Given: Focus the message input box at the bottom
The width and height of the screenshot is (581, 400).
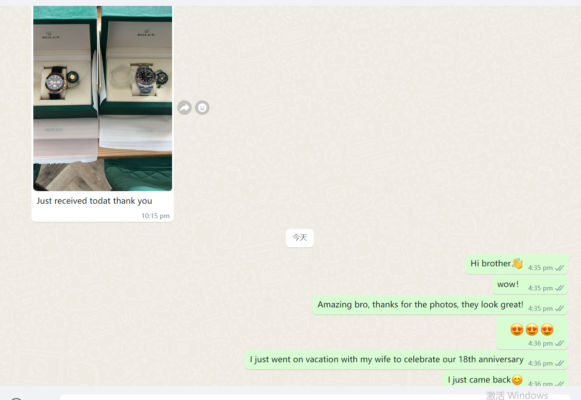Looking at the screenshot, I should click(x=315, y=397).
